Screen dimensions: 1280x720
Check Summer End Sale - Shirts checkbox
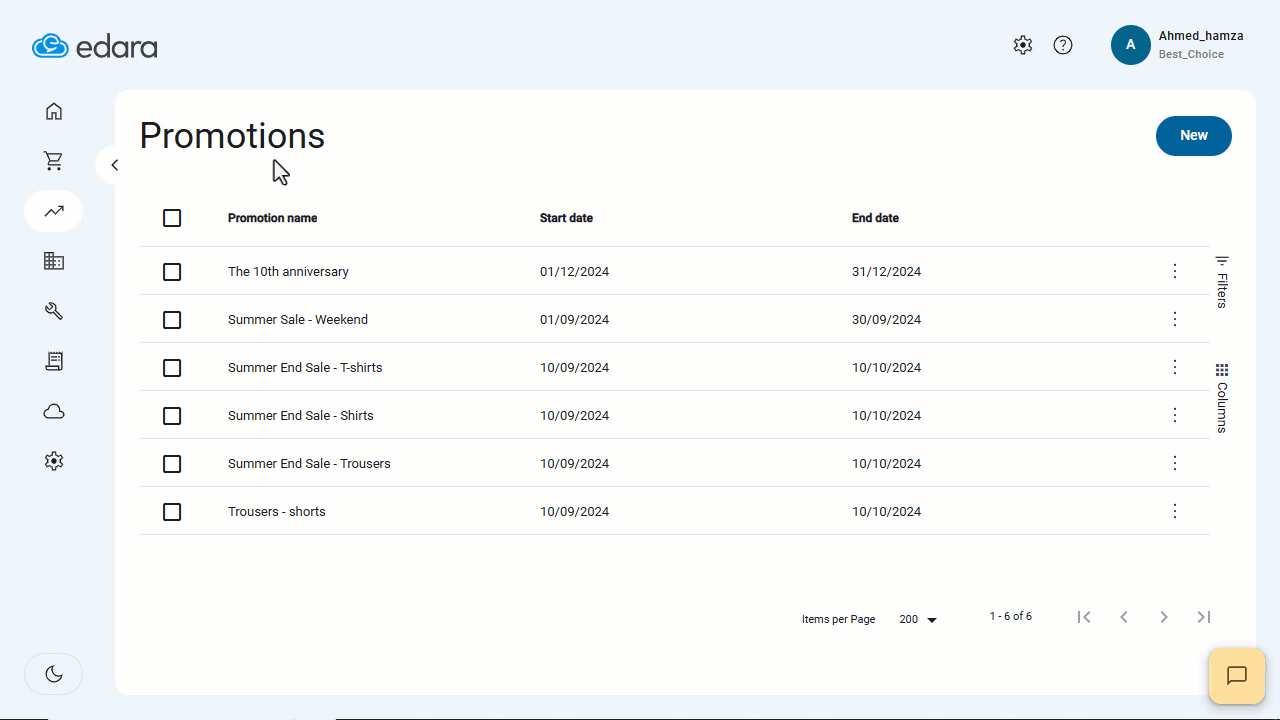click(x=172, y=416)
